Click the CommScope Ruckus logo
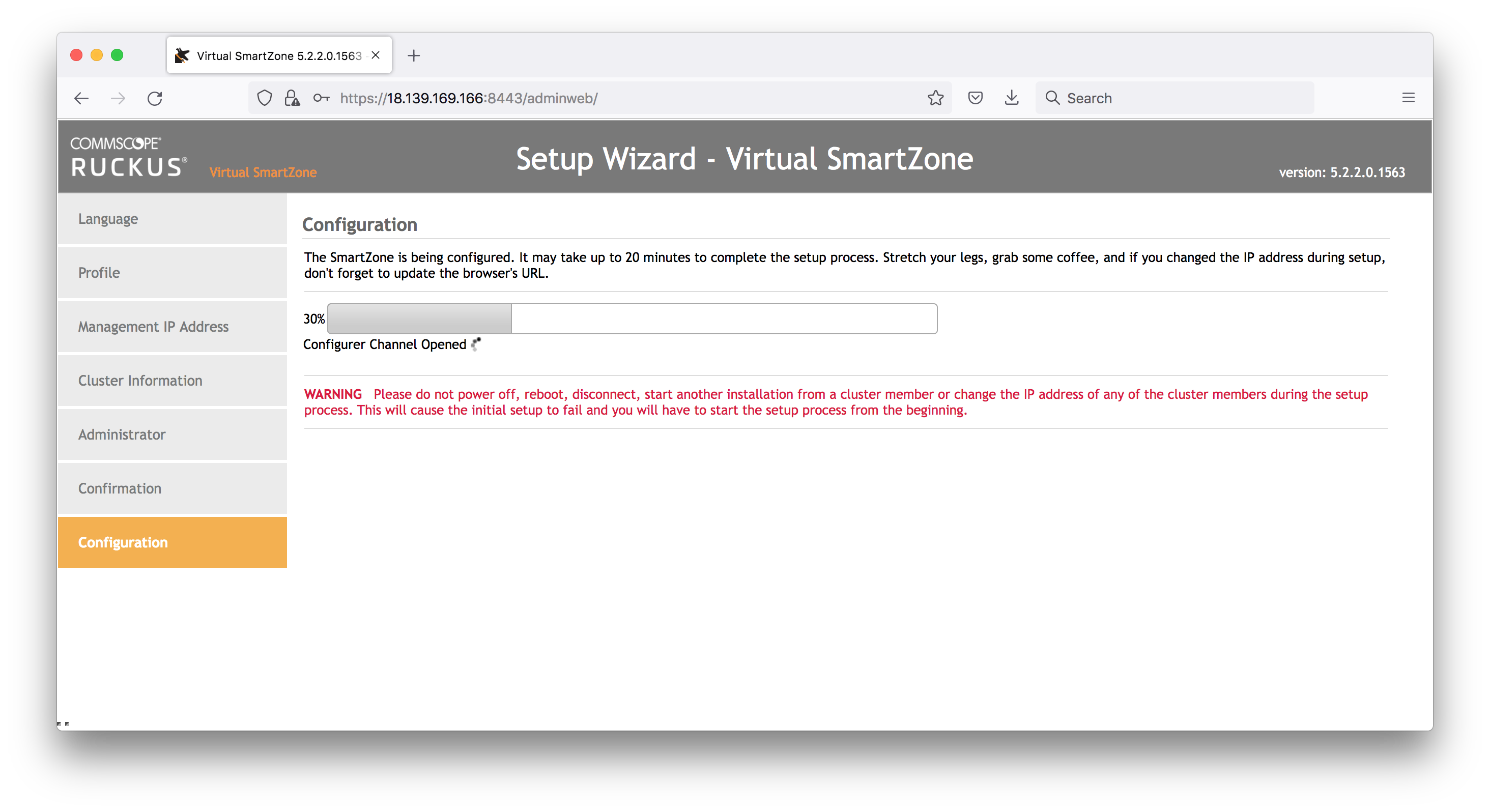1490x812 pixels. (128, 157)
